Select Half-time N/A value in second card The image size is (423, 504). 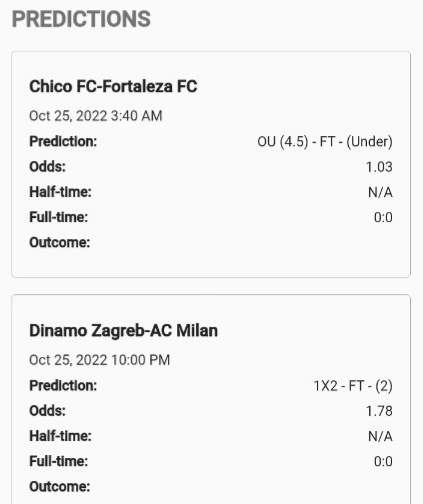pos(380,436)
